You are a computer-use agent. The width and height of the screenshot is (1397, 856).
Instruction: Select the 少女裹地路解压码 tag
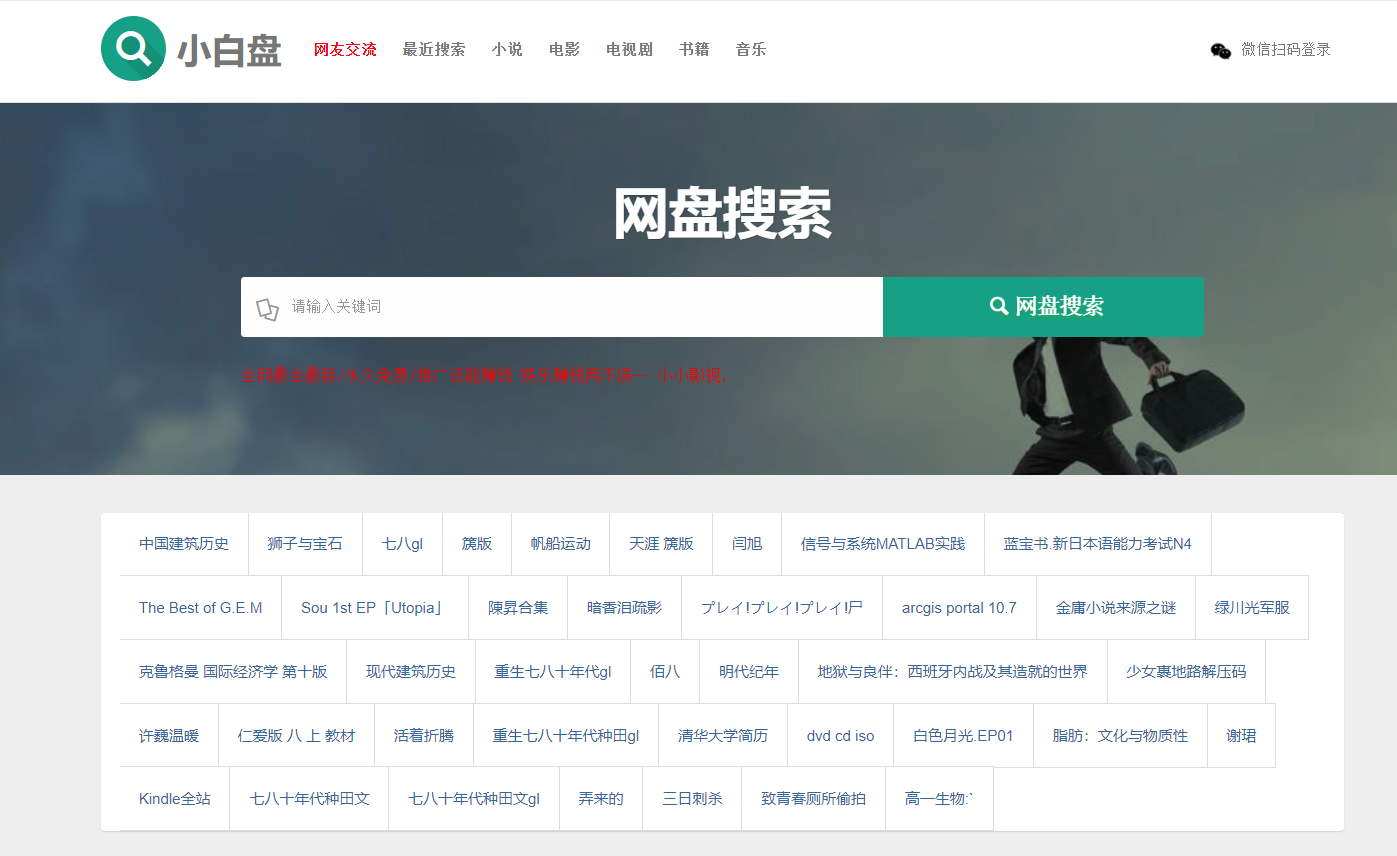[x=1186, y=672]
